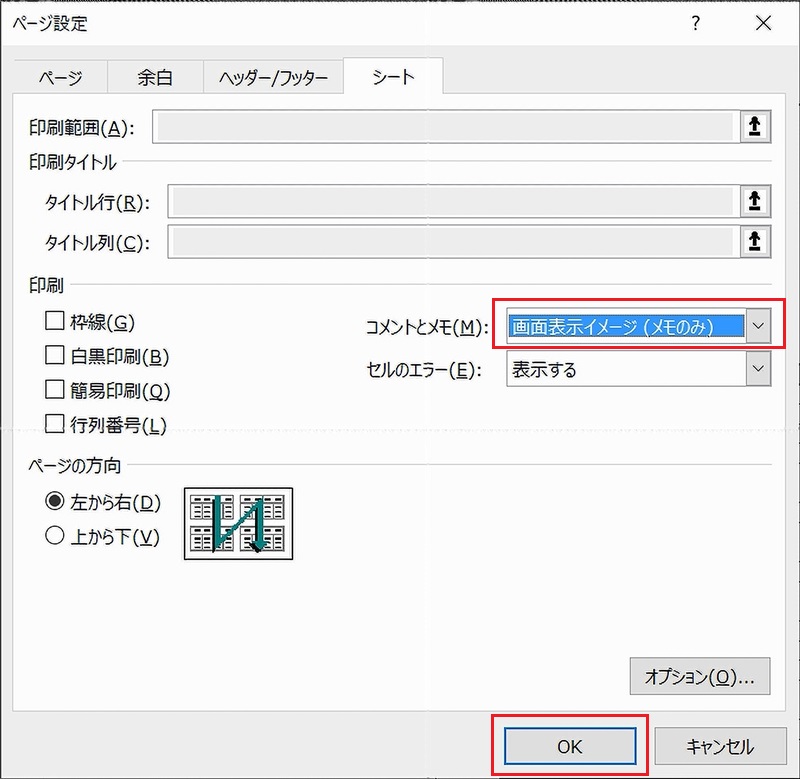Image resolution: width=800 pixels, height=779 pixels.
Task: Click the キャンセル button
Action: click(x=719, y=746)
